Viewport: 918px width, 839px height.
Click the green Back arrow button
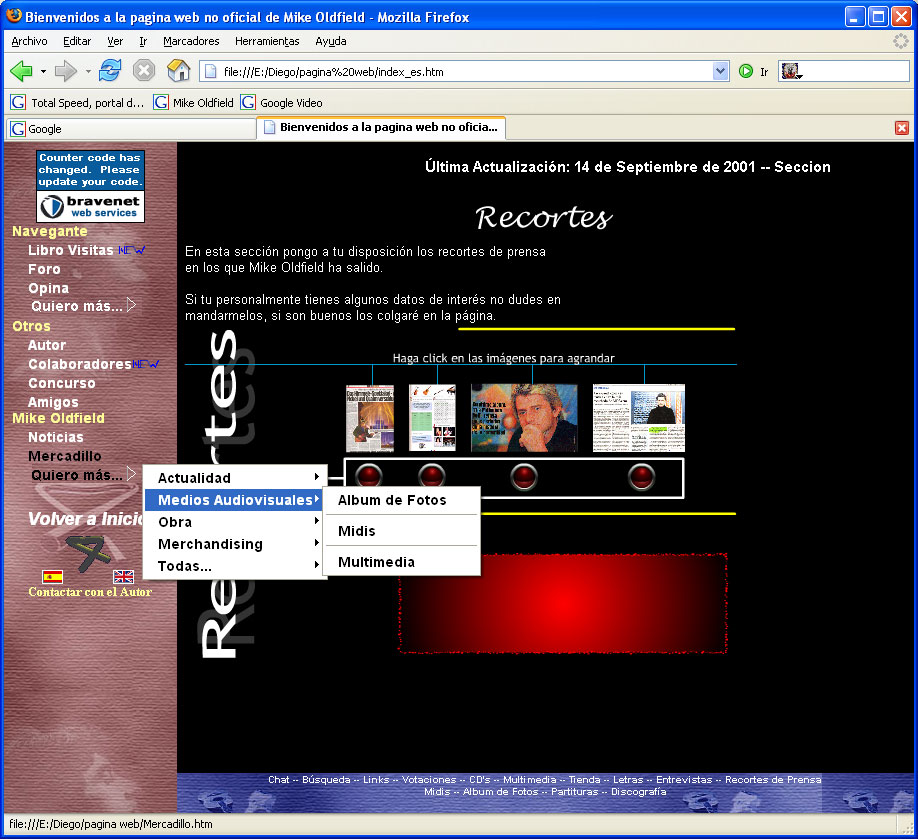[22, 71]
